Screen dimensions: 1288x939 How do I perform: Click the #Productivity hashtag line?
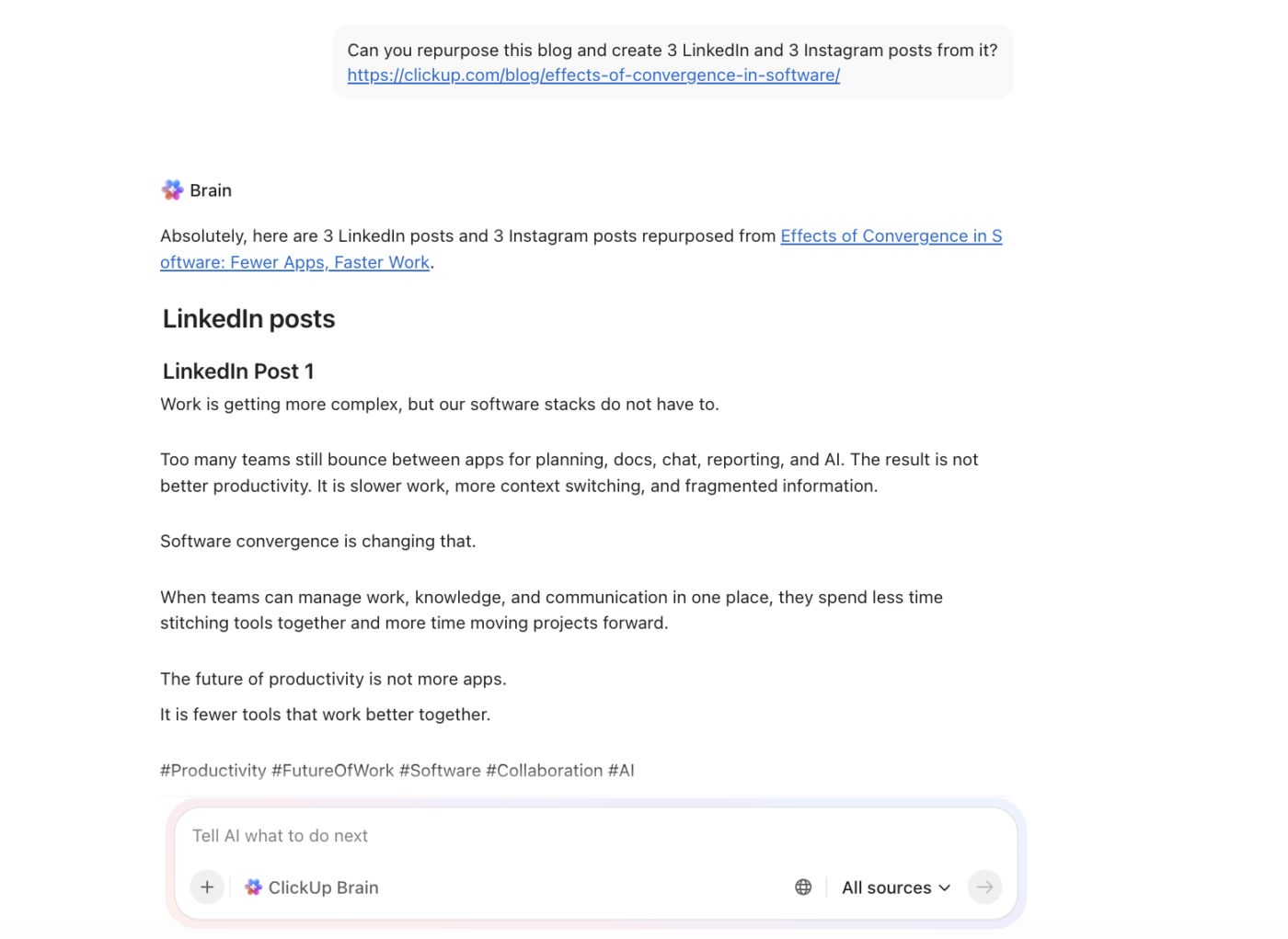coord(397,771)
